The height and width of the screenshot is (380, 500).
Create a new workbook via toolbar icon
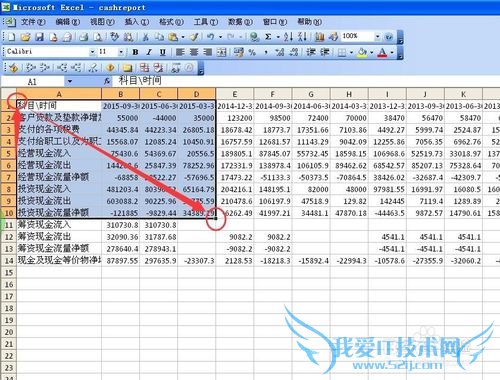(11, 37)
